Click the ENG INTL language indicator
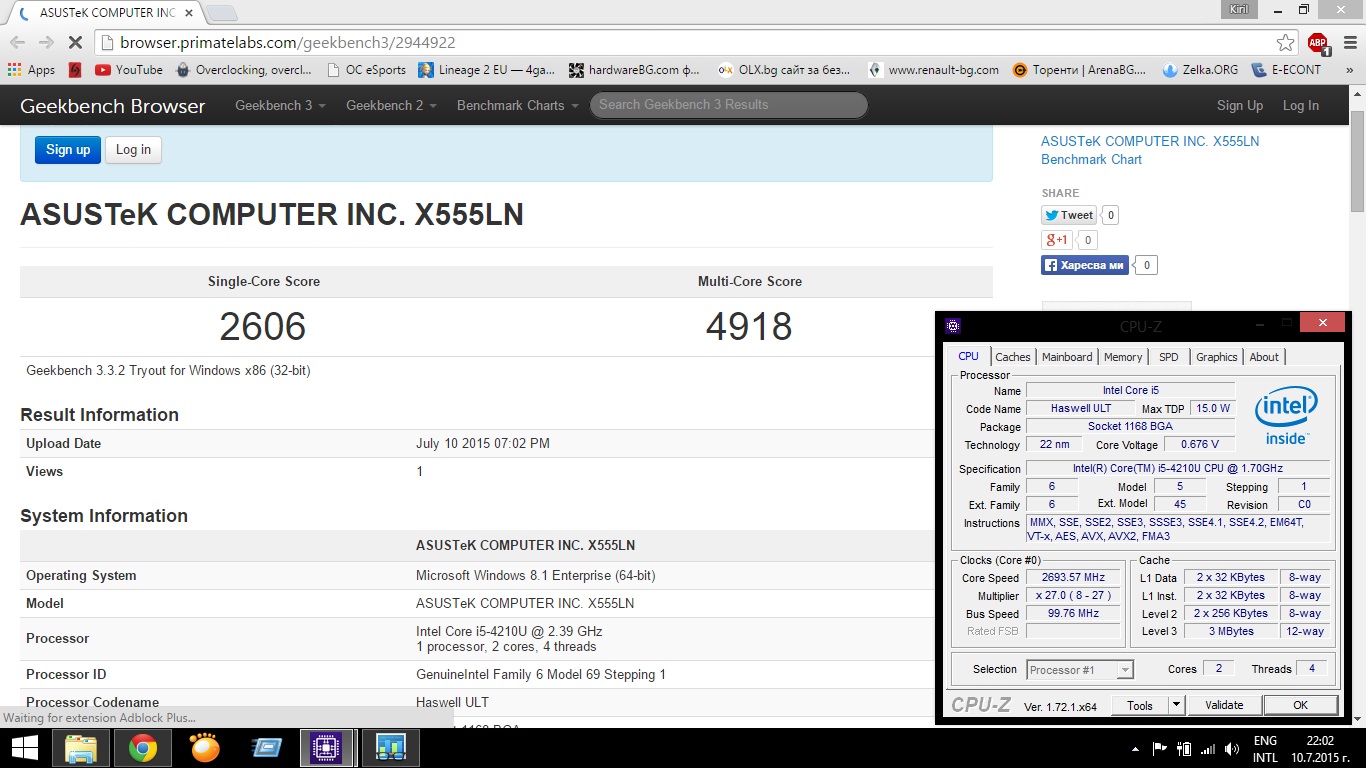Image resolution: width=1366 pixels, height=768 pixels. [x=1265, y=749]
